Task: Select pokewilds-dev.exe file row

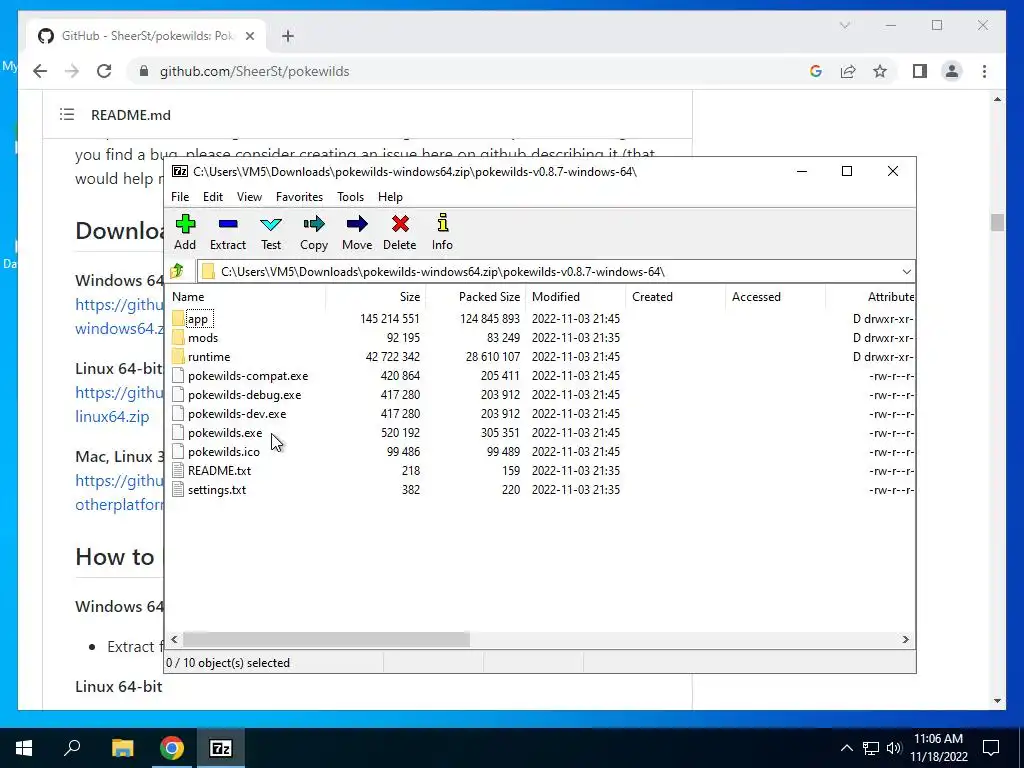Action: pos(541,413)
